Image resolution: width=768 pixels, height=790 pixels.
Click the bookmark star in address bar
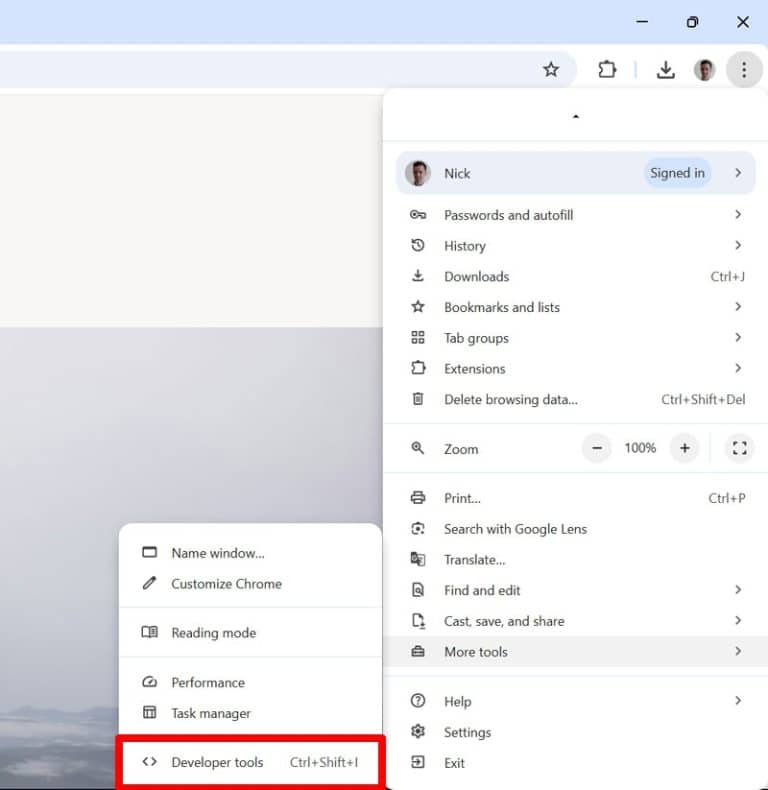pyautogui.click(x=551, y=70)
